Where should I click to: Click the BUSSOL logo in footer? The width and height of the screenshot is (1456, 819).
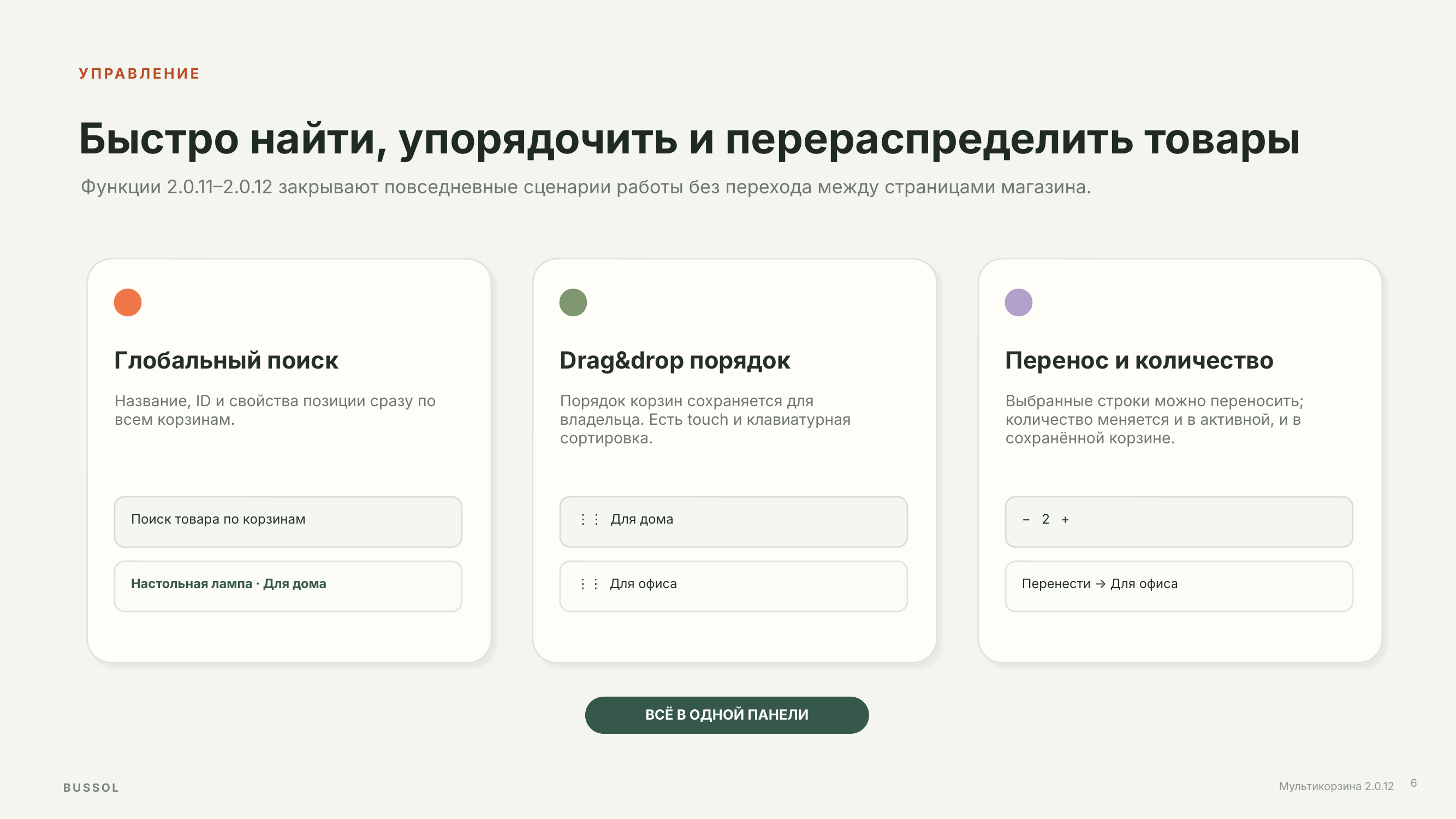91,787
